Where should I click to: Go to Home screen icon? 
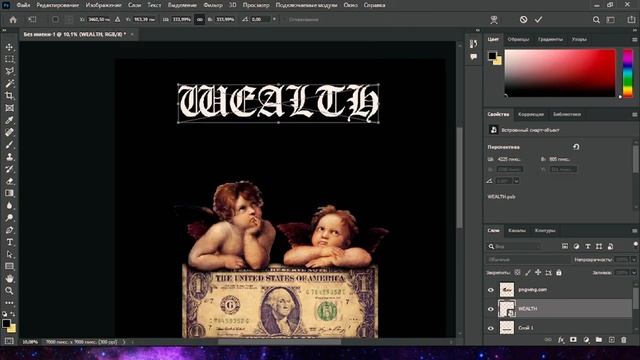pyautogui.click(x=13, y=20)
